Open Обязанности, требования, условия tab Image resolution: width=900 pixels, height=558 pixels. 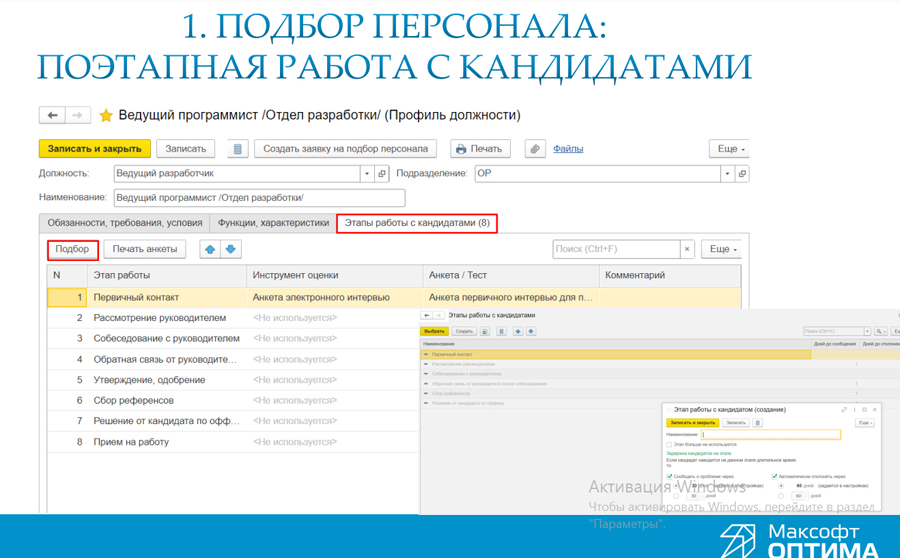(125, 223)
